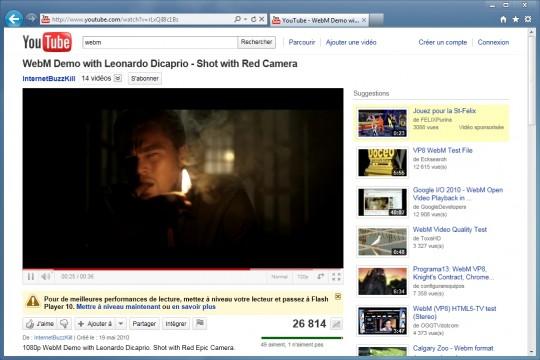The height and width of the screenshot is (360, 540).
Task: Enter fullscreen with the fullscreen icon
Action: click(336, 277)
